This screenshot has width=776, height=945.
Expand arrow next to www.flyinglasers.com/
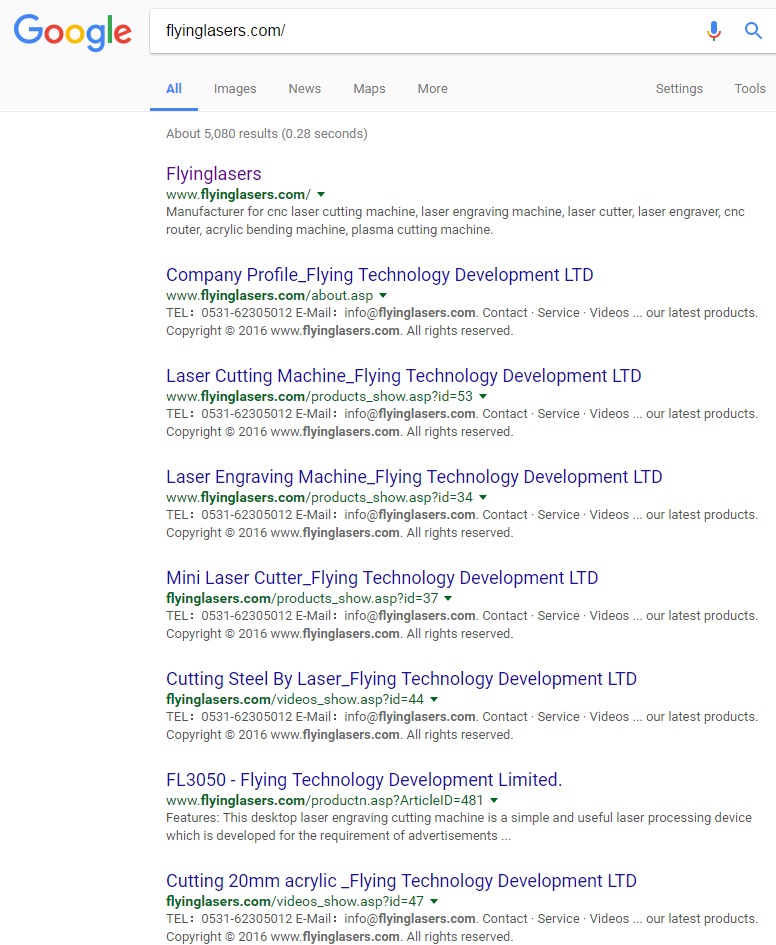(x=321, y=195)
